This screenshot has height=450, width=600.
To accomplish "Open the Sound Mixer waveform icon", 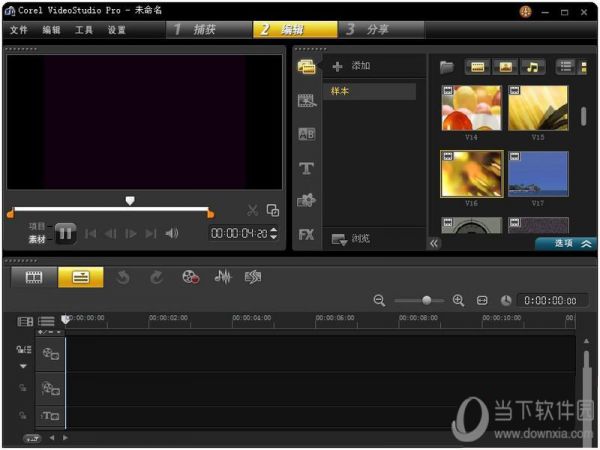I will click(x=223, y=277).
